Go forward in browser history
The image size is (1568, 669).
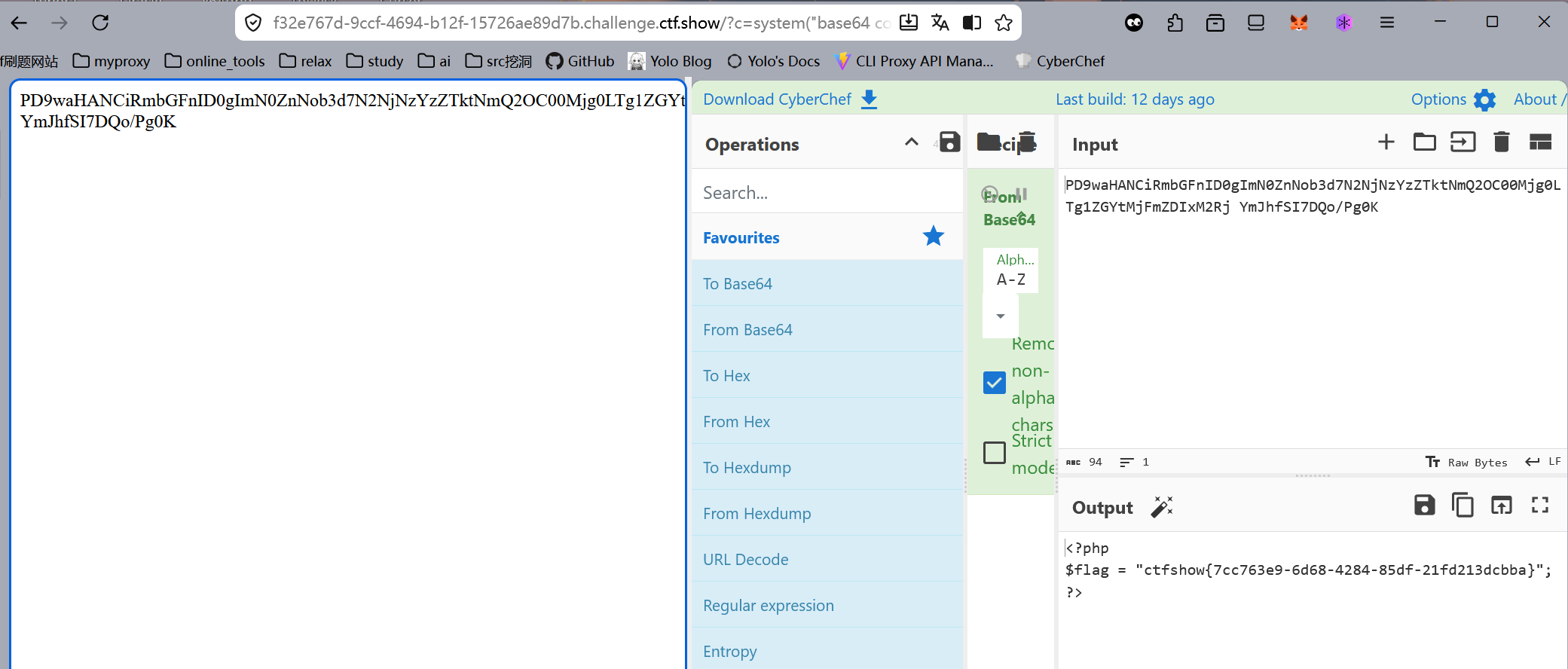[x=60, y=23]
